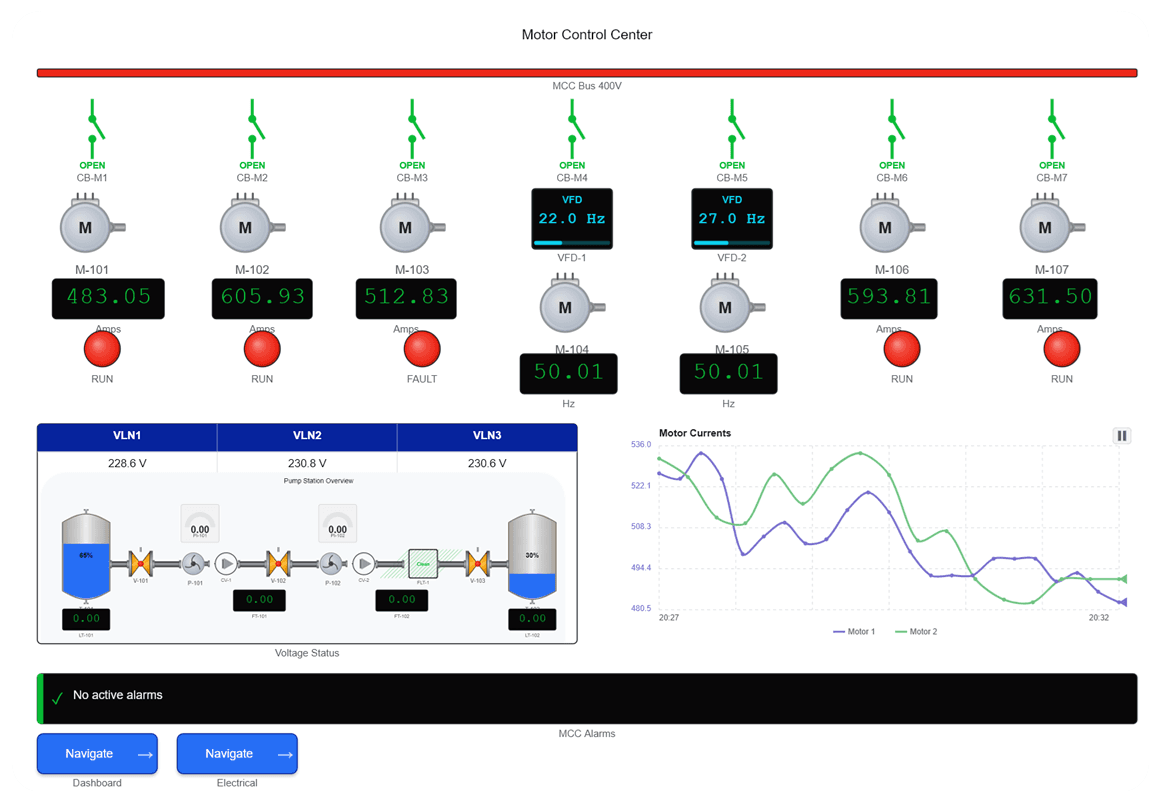This screenshot has width=1159, height=791.
Task: Click check valve CV-1 symbol
Action: point(226,564)
